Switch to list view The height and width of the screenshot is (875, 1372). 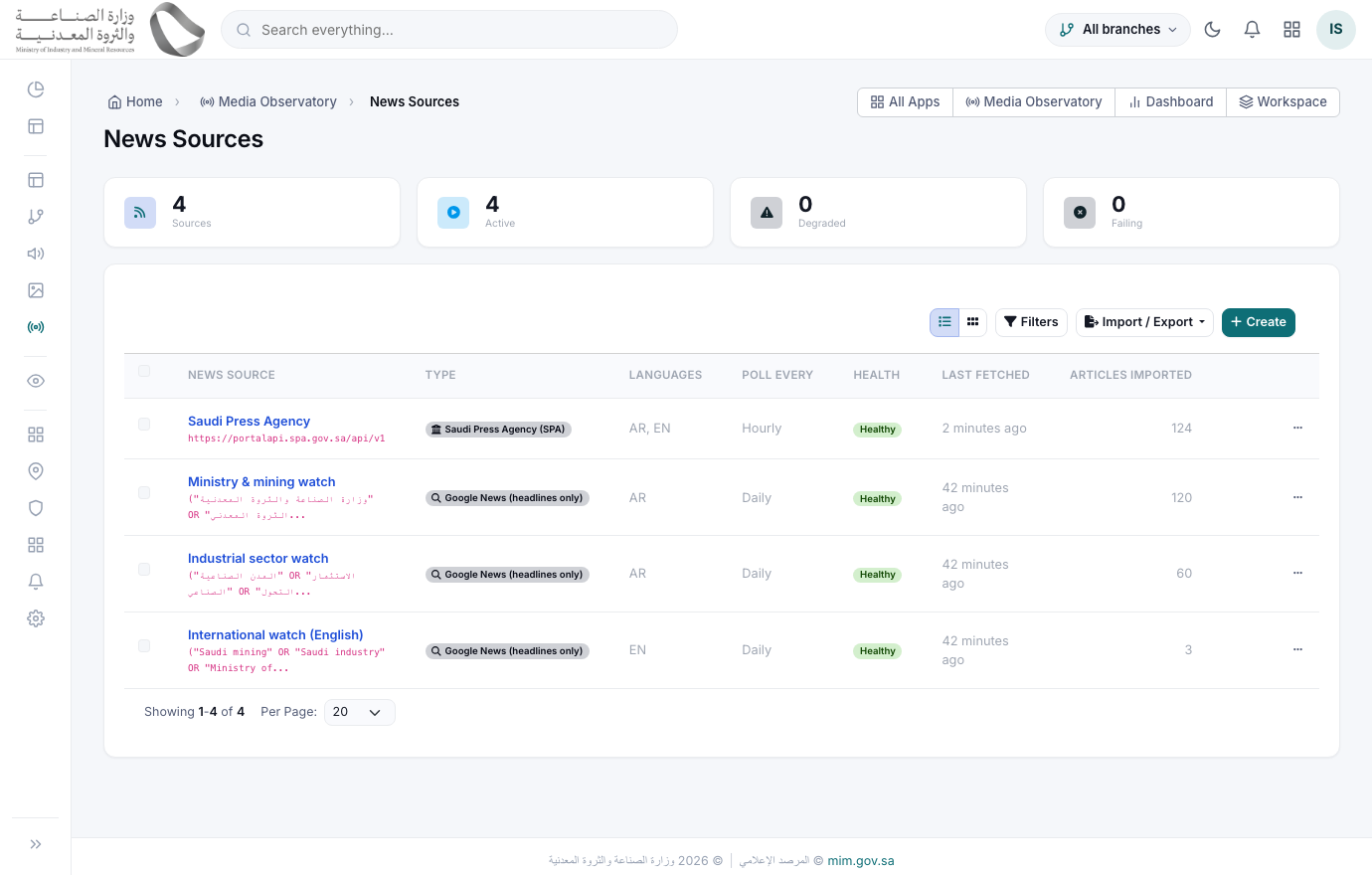tap(944, 322)
